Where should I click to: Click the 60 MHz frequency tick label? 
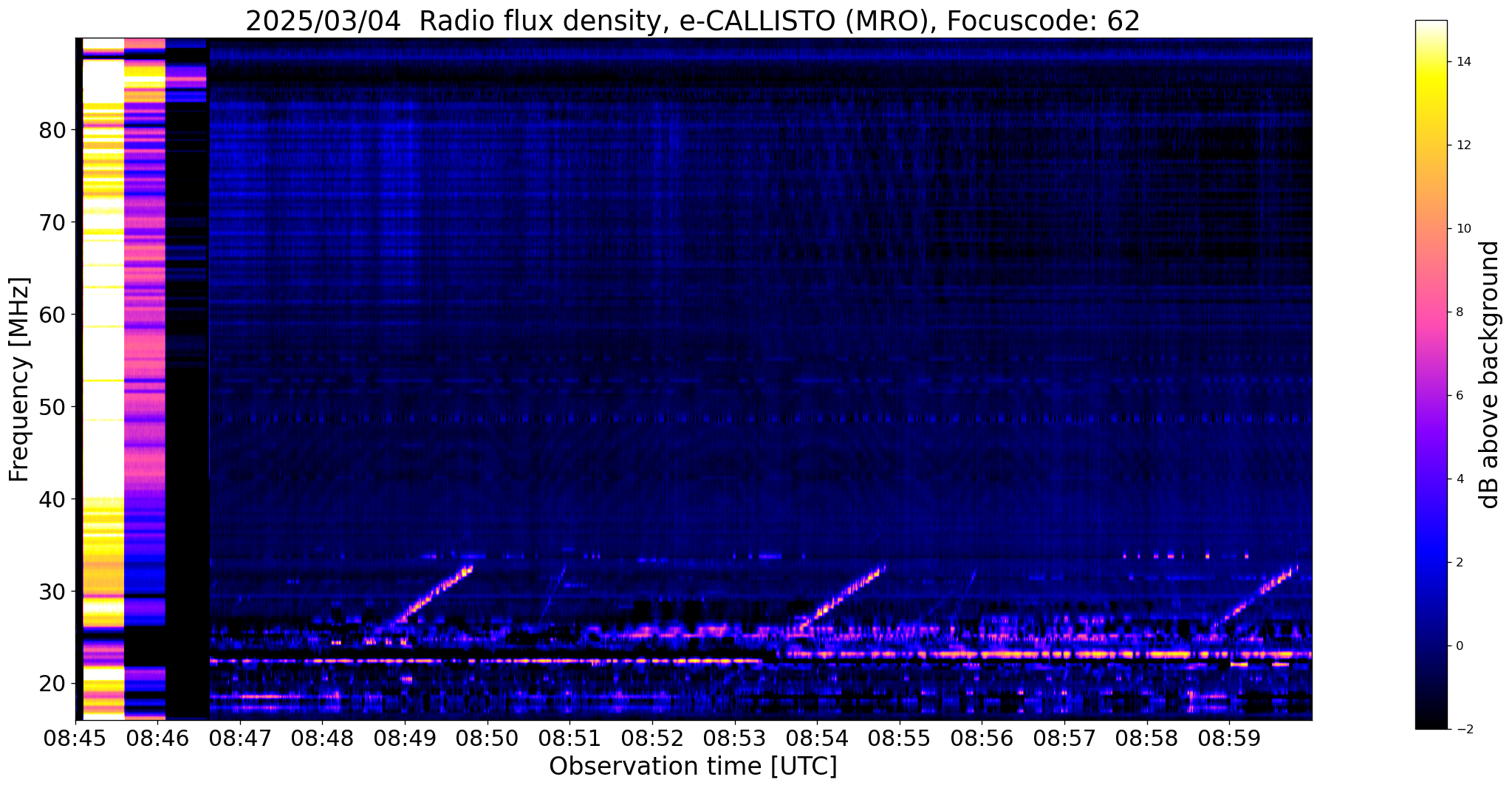pyautogui.click(x=52, y=315)
